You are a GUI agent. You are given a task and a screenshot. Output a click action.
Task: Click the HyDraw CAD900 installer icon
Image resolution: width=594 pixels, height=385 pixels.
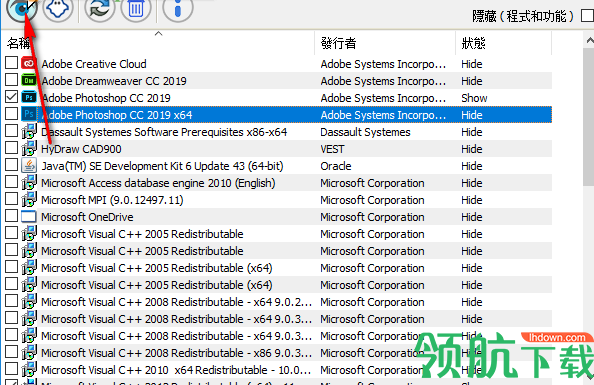(29, 149)
